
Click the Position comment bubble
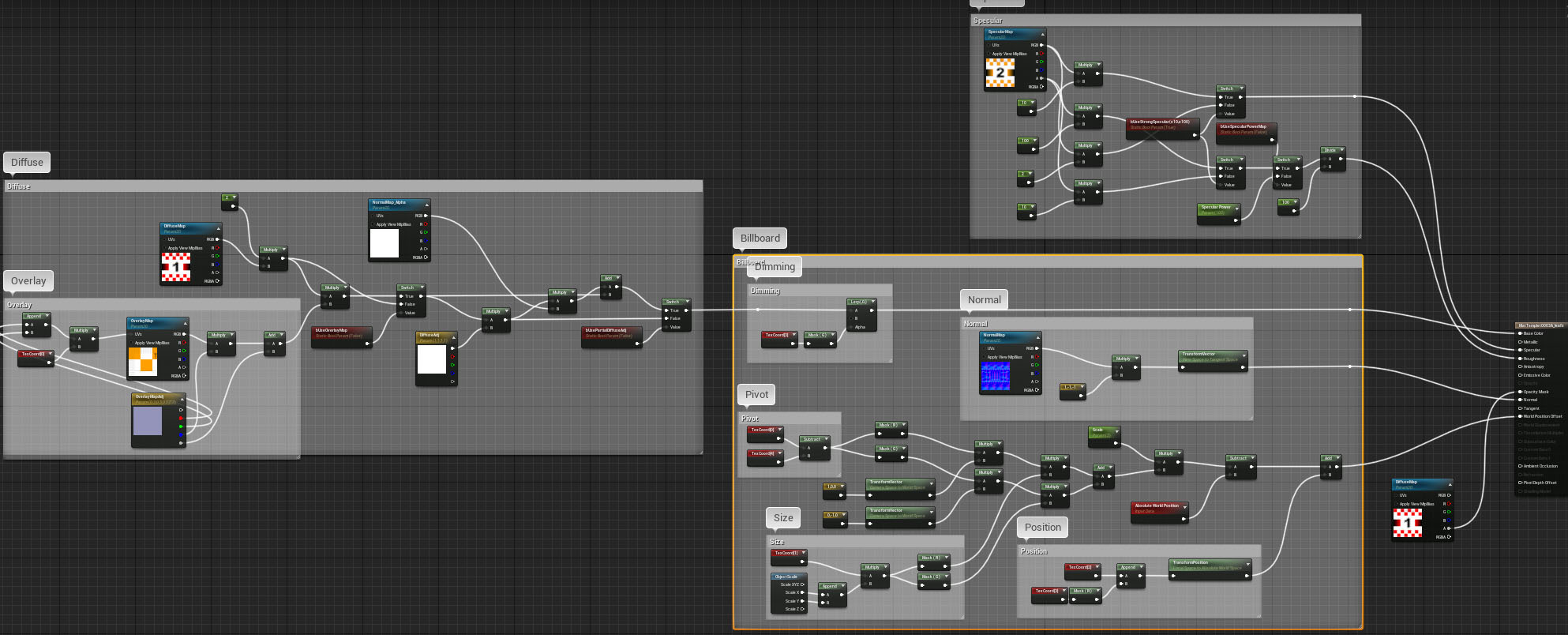pos(1043,528)
